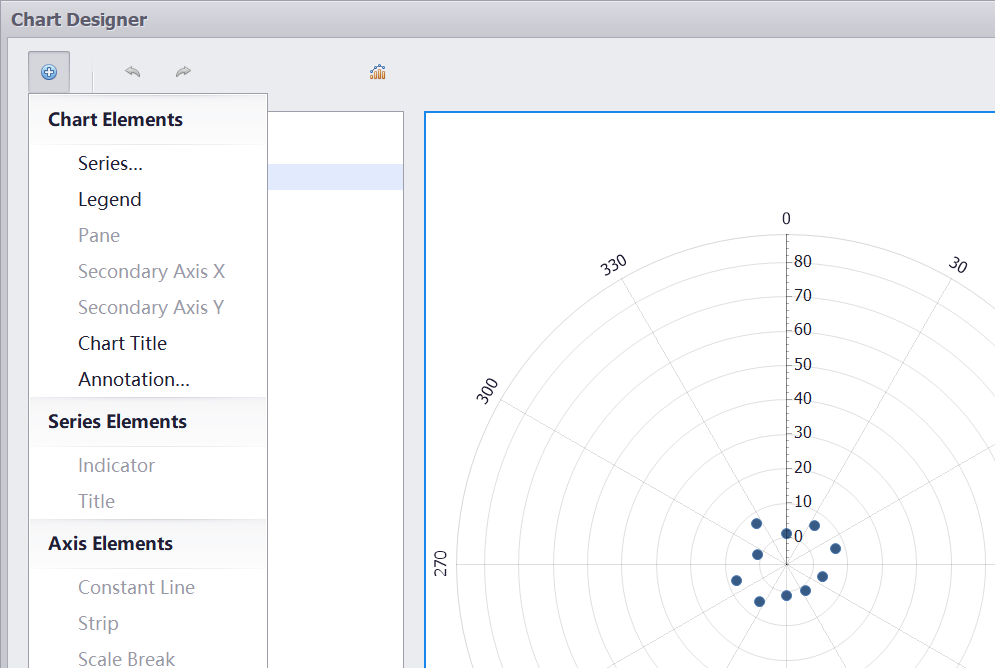Select the Pane menu entry
Image resolution: width=995 pixels, height=668 pixels.
(x=99, y=235)
